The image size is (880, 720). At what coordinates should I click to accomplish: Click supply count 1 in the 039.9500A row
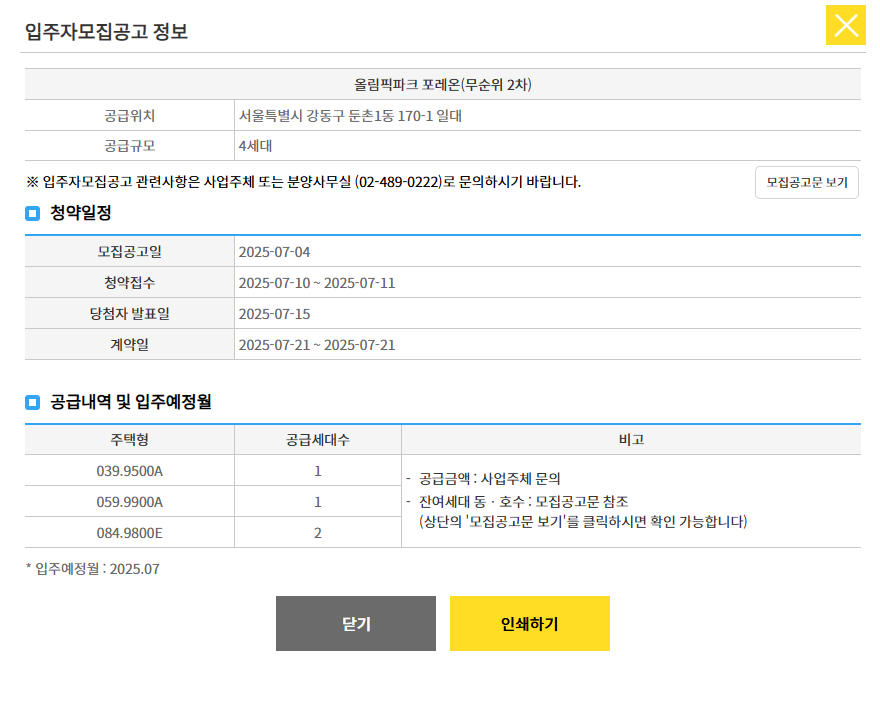point(318,471)
